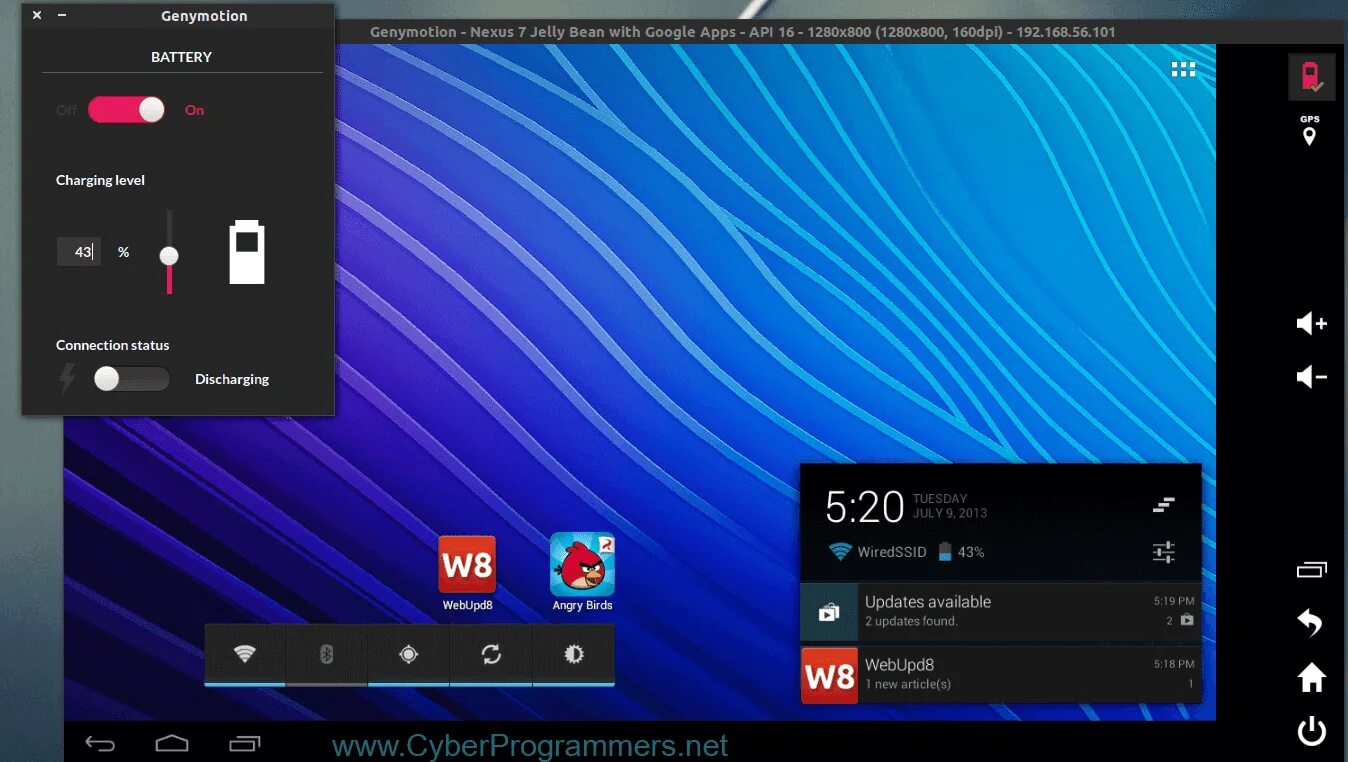Tap the GPS location tile in quick settings

[x=408, y=655]
